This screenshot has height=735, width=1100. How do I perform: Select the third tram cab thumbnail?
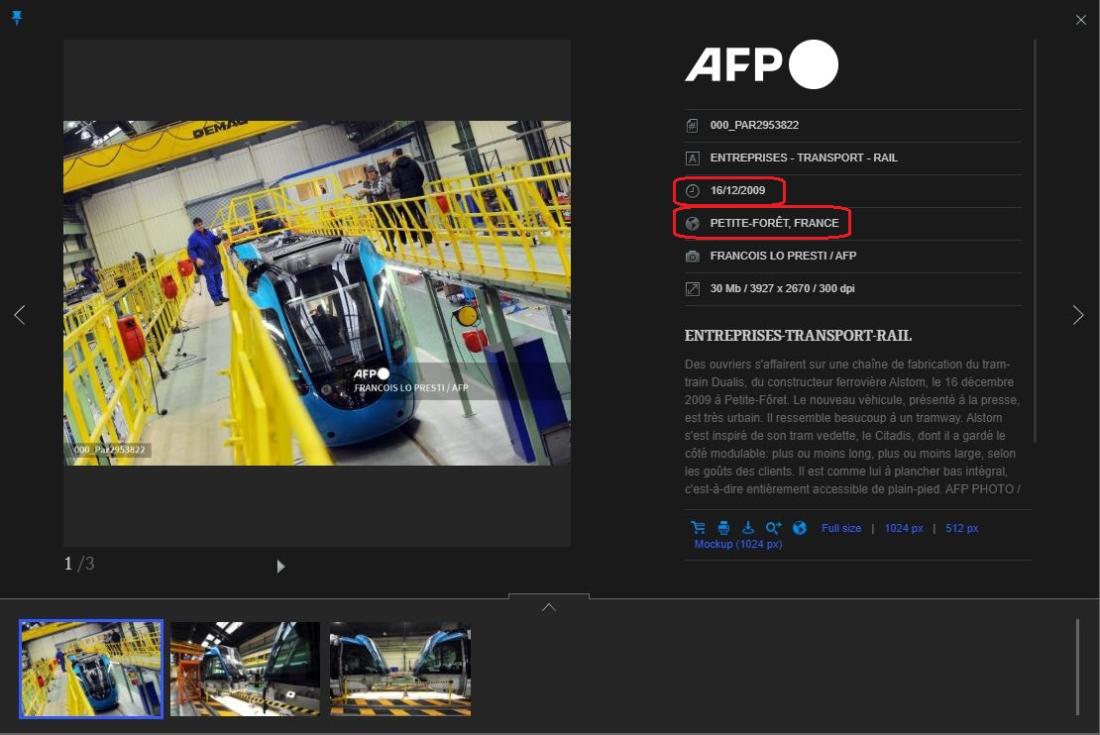[x=400, y=668]
